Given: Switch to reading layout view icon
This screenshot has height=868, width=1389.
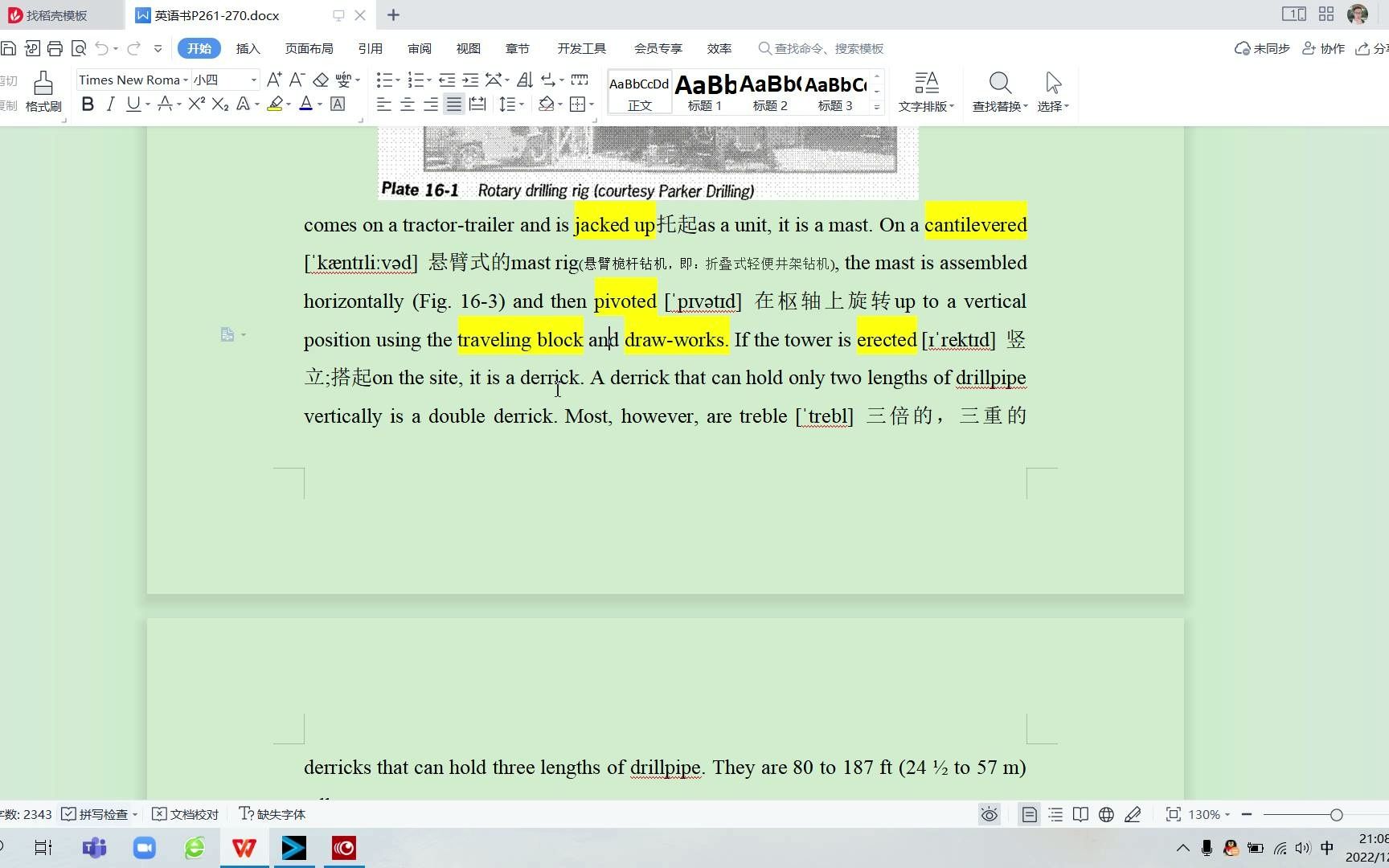Looking at the screenshot, I should [1081, 815].
